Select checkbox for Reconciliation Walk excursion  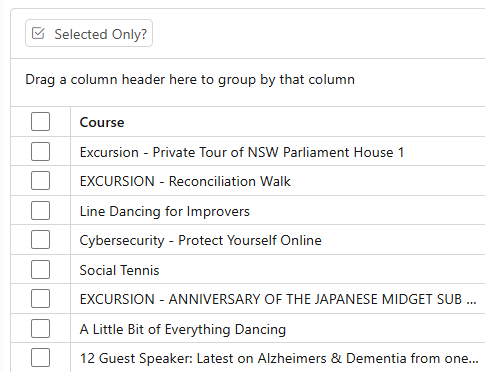[40, 181]
